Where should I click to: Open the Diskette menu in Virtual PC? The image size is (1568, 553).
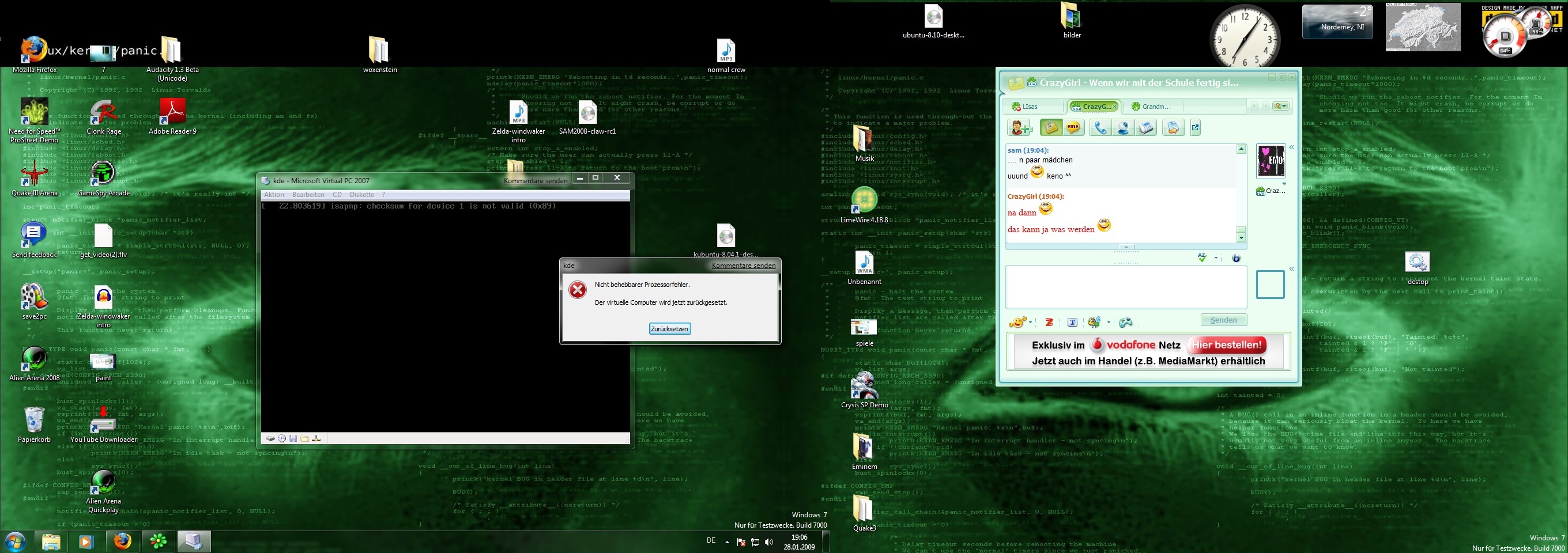362,195
